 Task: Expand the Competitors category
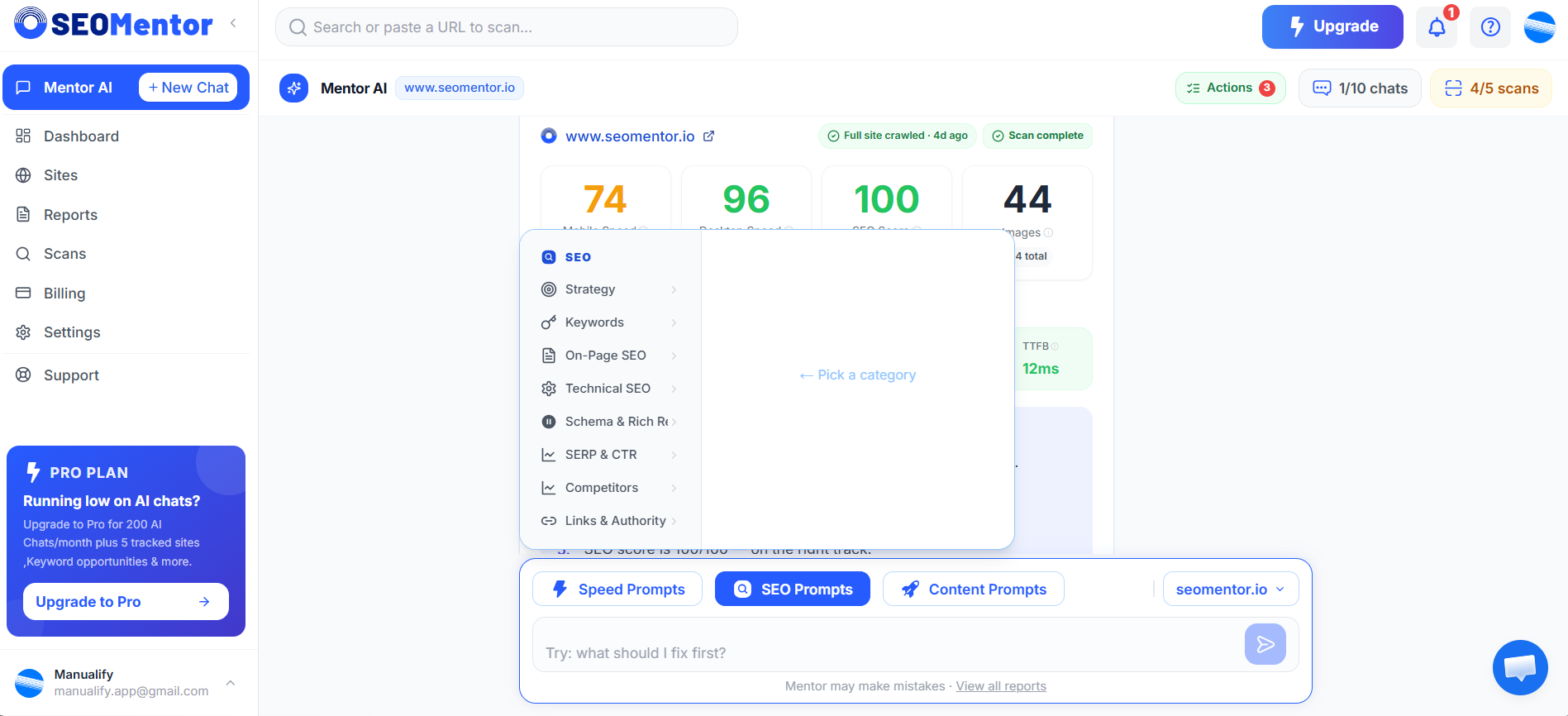point(610,488)
